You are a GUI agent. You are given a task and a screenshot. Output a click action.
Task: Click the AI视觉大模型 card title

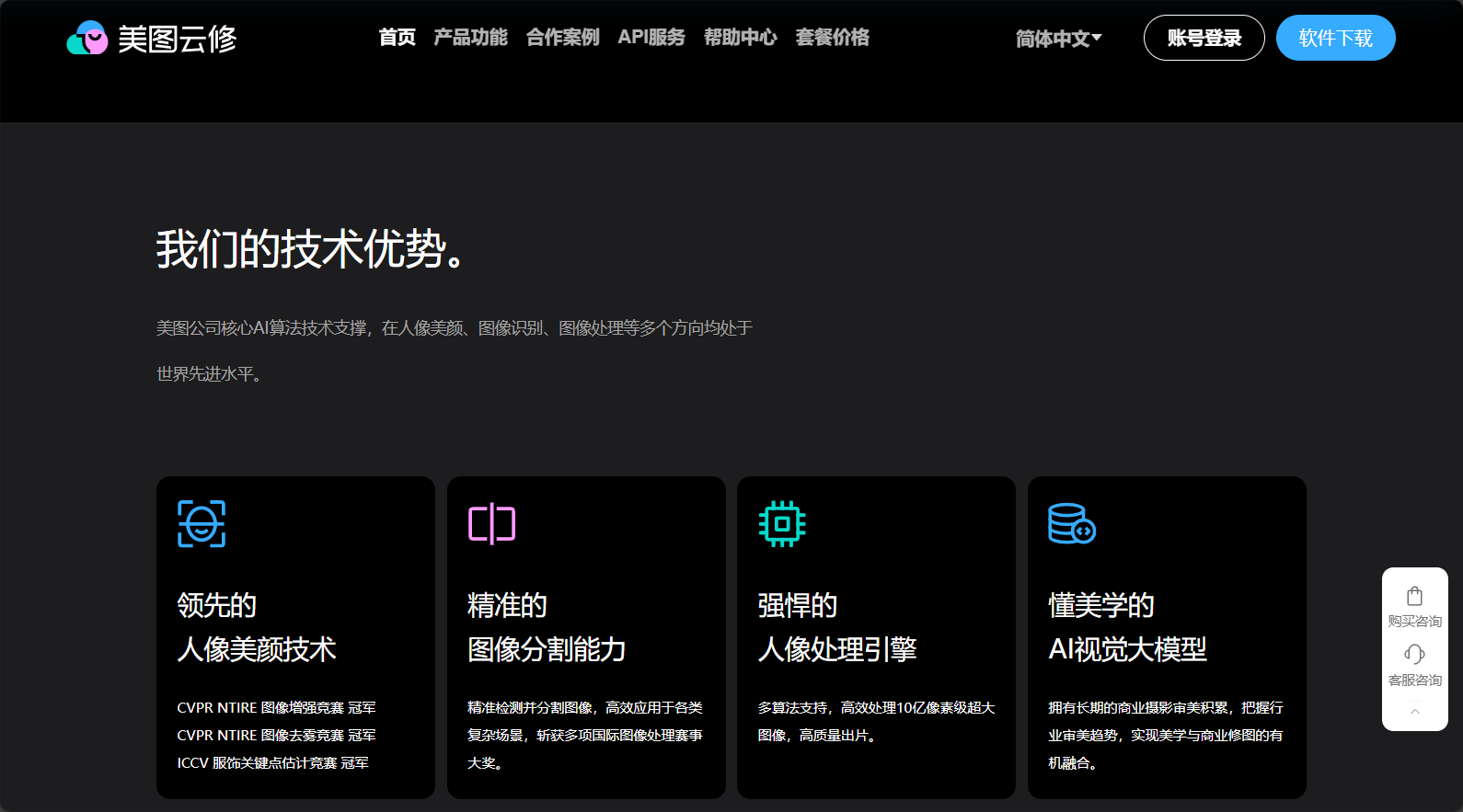click(x=1127, y=649)
